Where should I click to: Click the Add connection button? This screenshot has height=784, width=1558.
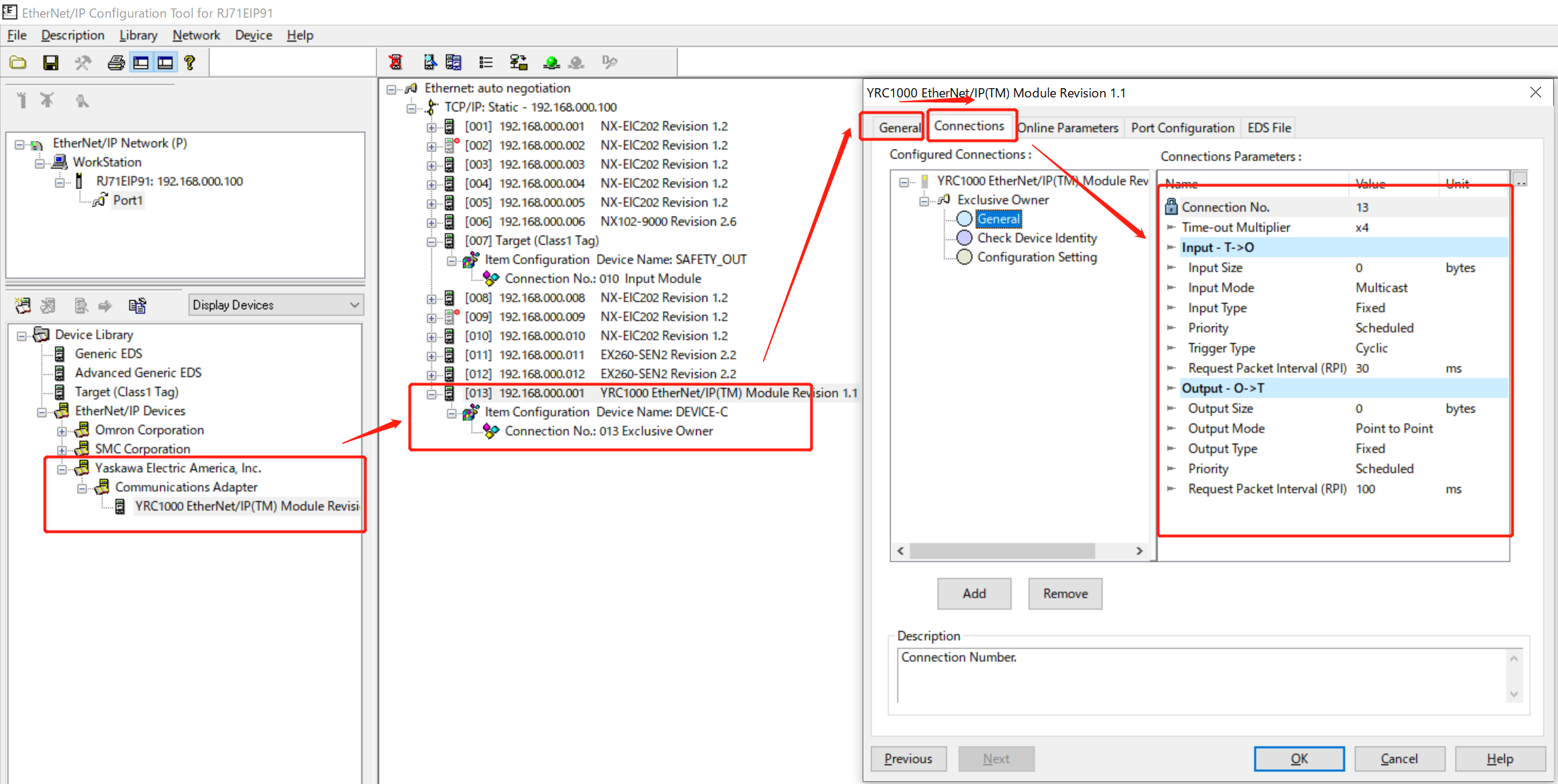(973, 593)
